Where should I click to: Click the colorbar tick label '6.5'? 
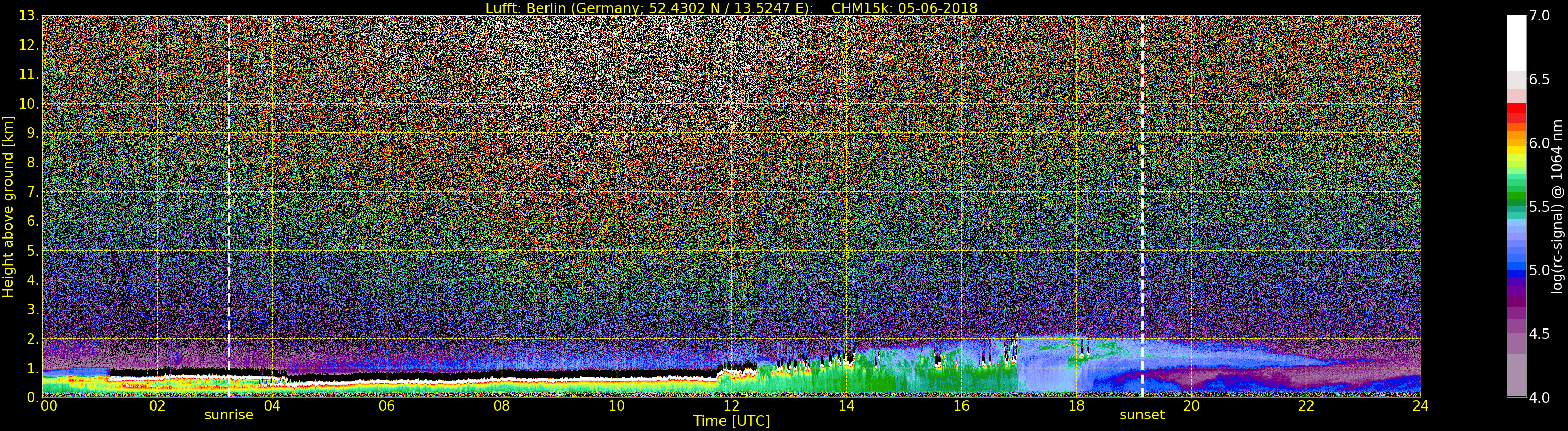click(1539, 80)
